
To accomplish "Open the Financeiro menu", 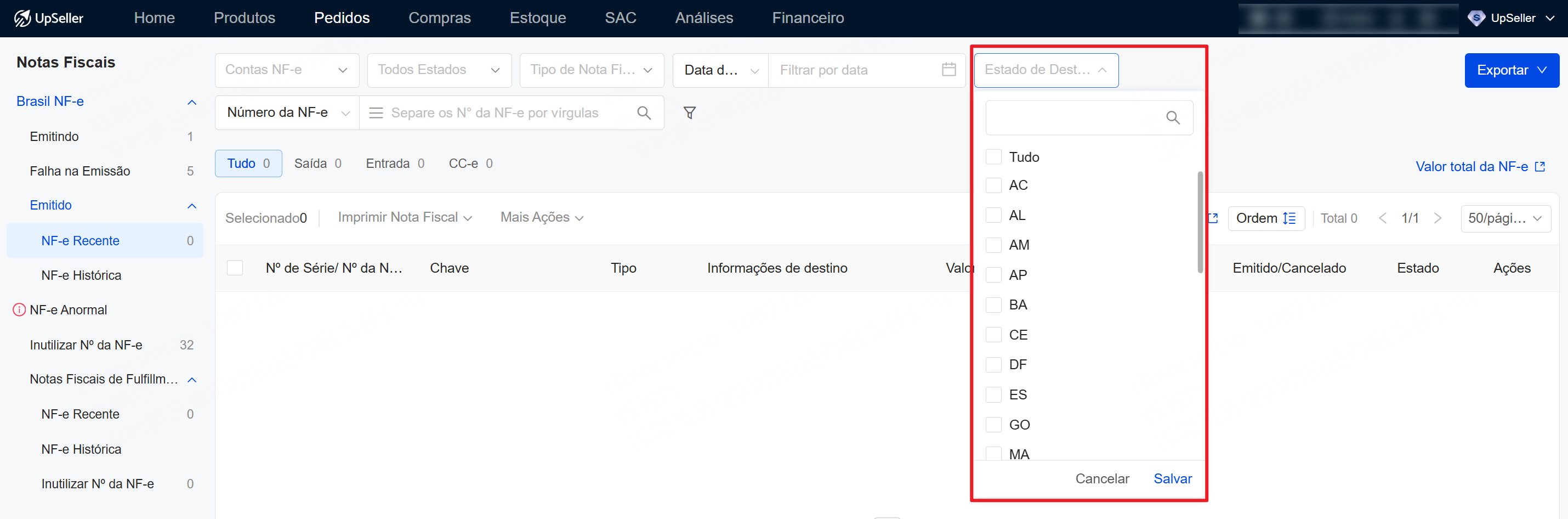I will coord(807,18).
